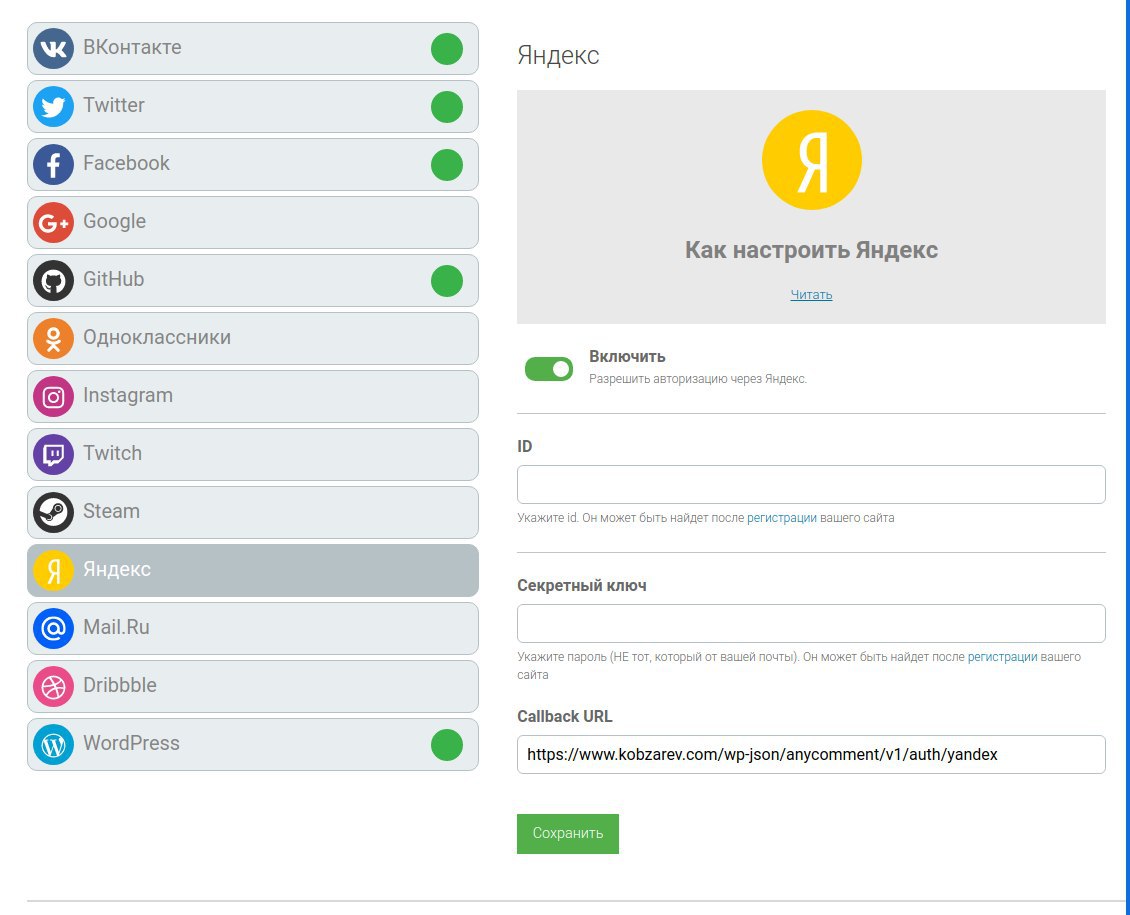Click the green status dot for Facebook

(x=447, y=165)
